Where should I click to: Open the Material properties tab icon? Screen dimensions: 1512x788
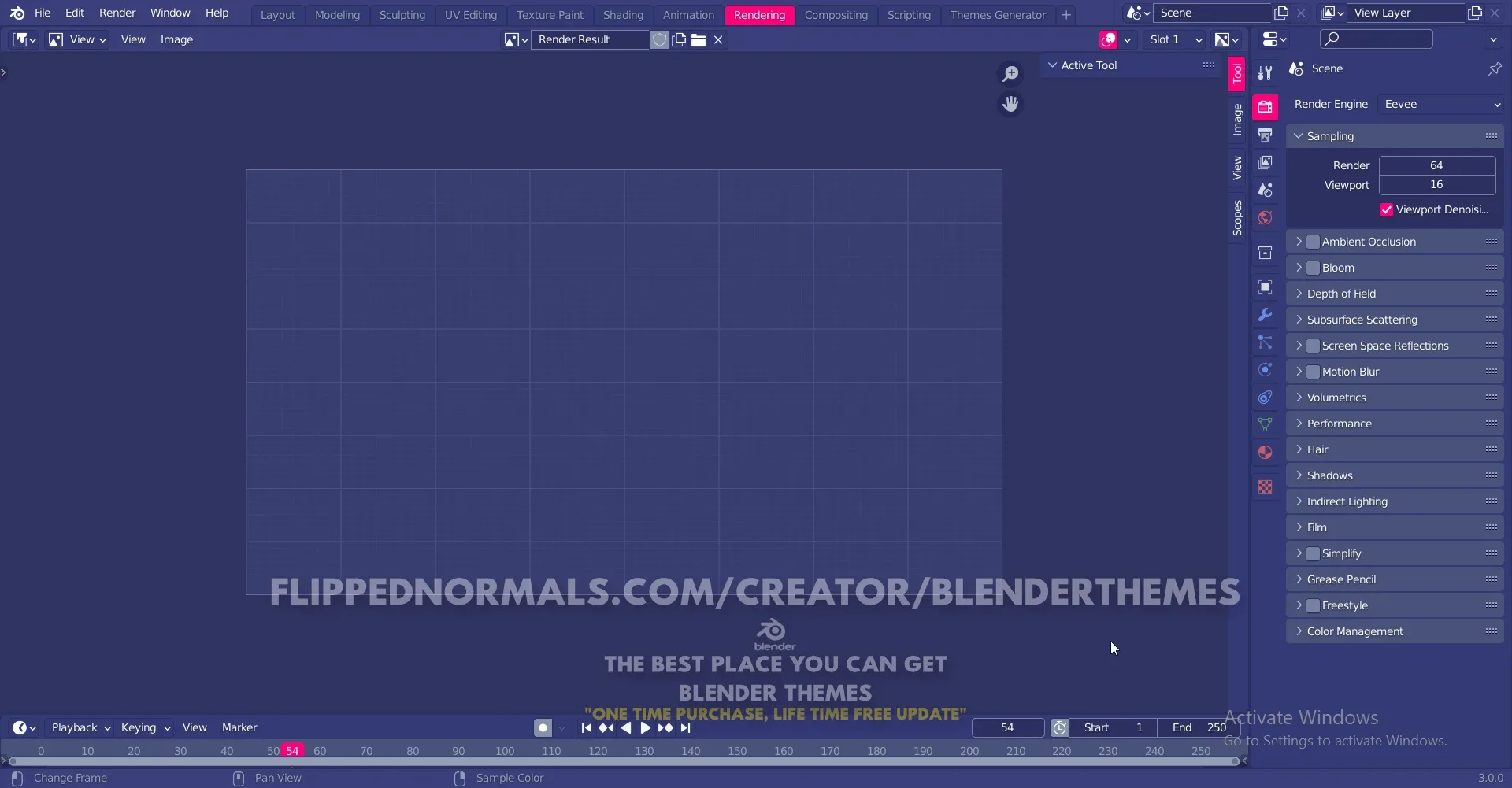tap(1265, 452)
